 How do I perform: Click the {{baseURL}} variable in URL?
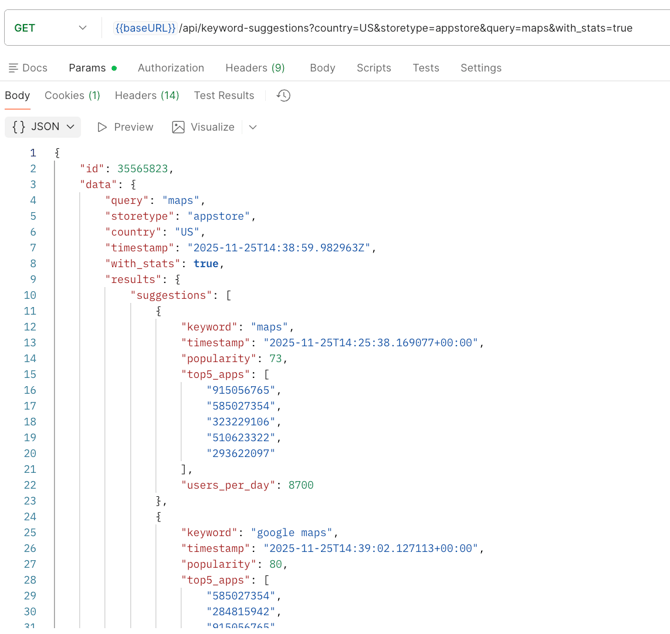(x=145, y=28)
